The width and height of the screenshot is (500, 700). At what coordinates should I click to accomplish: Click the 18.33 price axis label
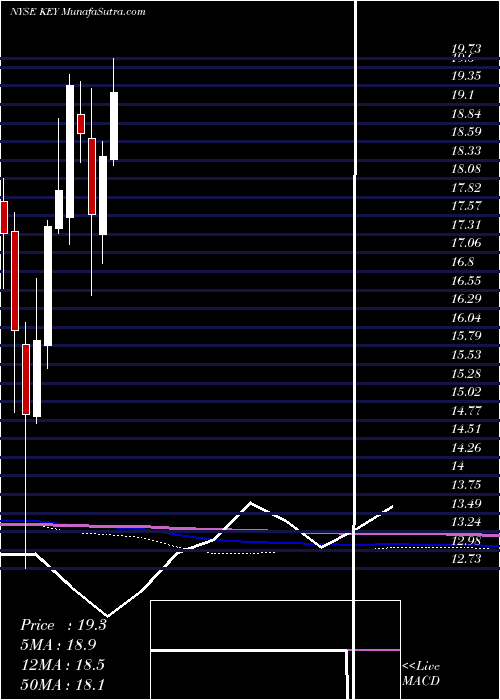pyautogui.click(x=466, y=151)
